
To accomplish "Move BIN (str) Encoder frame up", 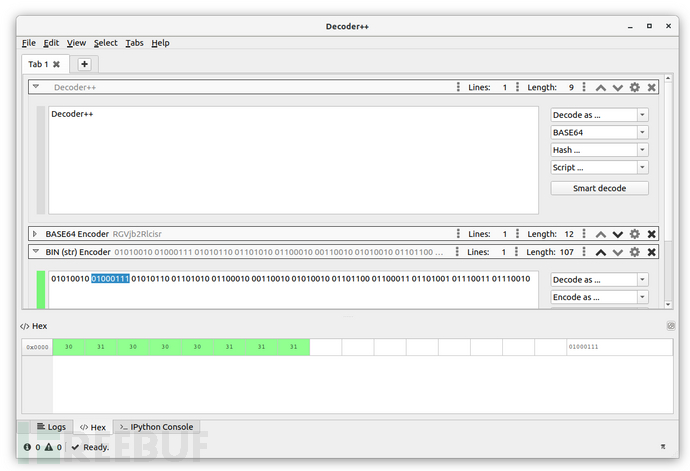I will [601, 252].
